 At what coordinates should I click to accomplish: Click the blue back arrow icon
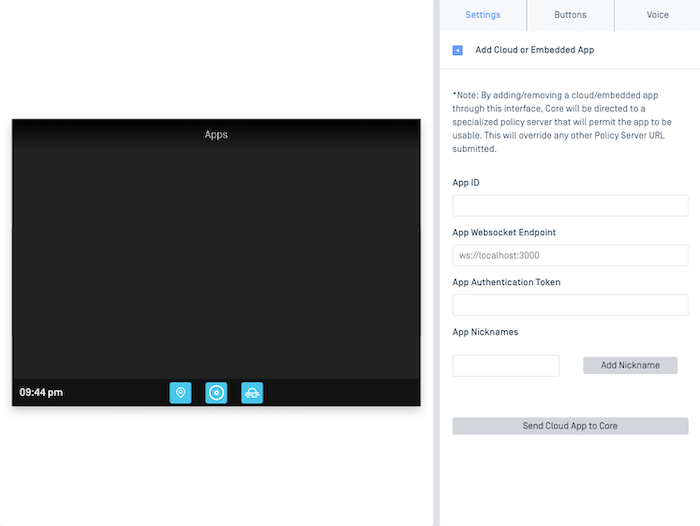458,50
